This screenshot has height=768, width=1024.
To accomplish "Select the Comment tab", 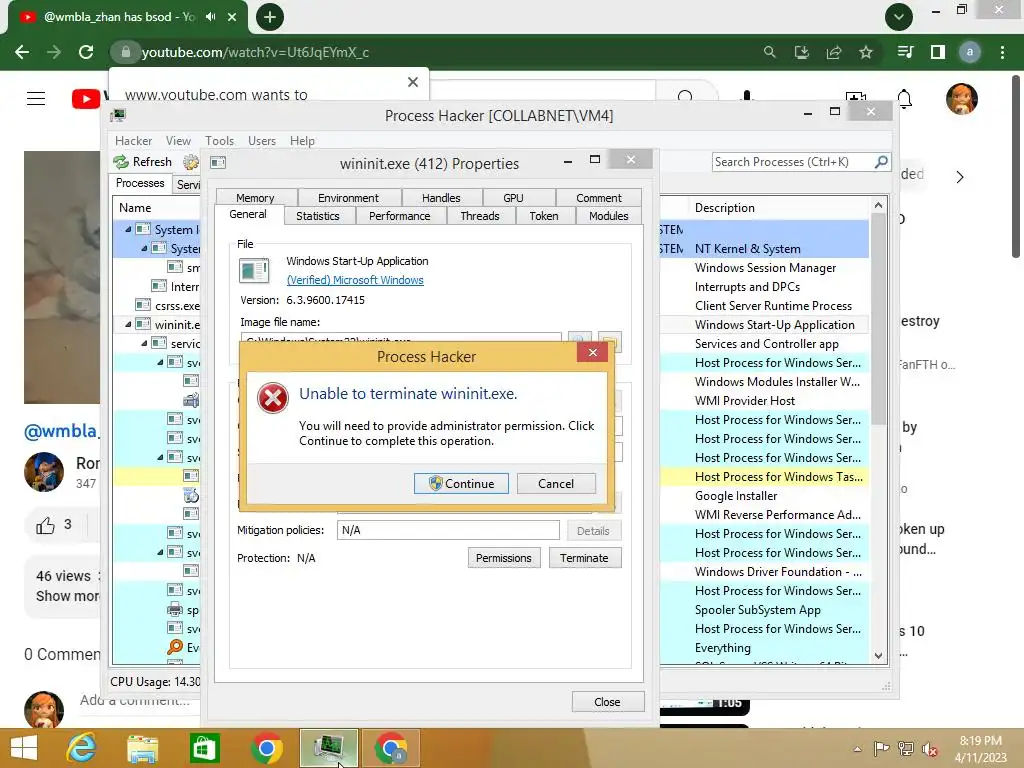I will point(599,198).
